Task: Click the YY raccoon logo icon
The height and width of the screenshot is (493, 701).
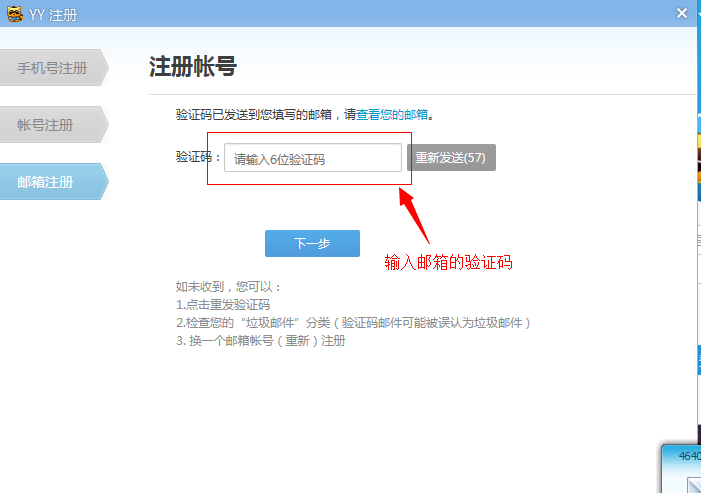Action: click(14, 14)
